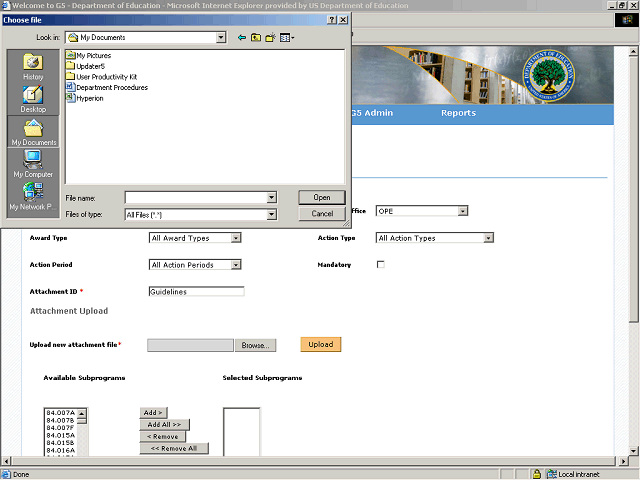Open Desktop in the places bar
Screen dimensions: 640x480
(33, 99)
